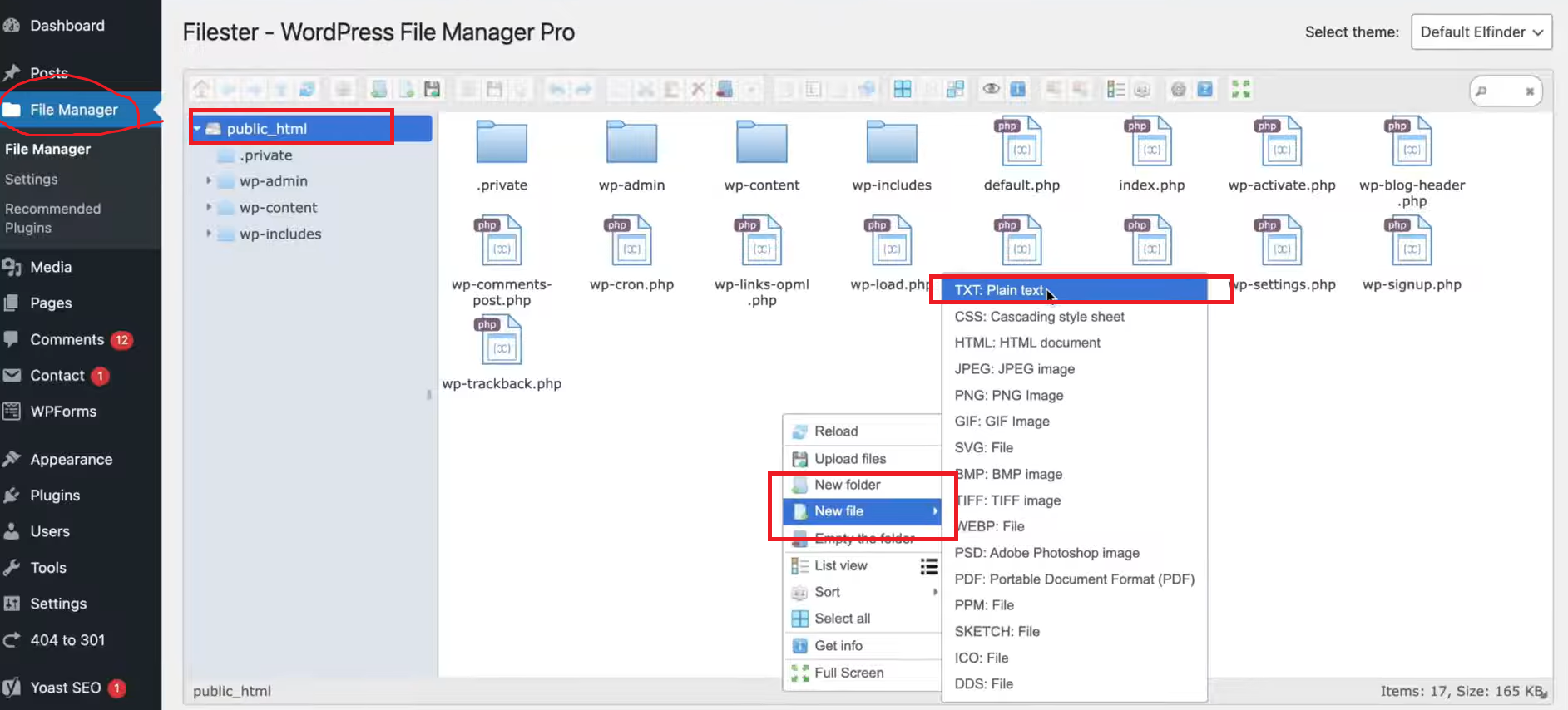Click the select all grid icon

903,89
